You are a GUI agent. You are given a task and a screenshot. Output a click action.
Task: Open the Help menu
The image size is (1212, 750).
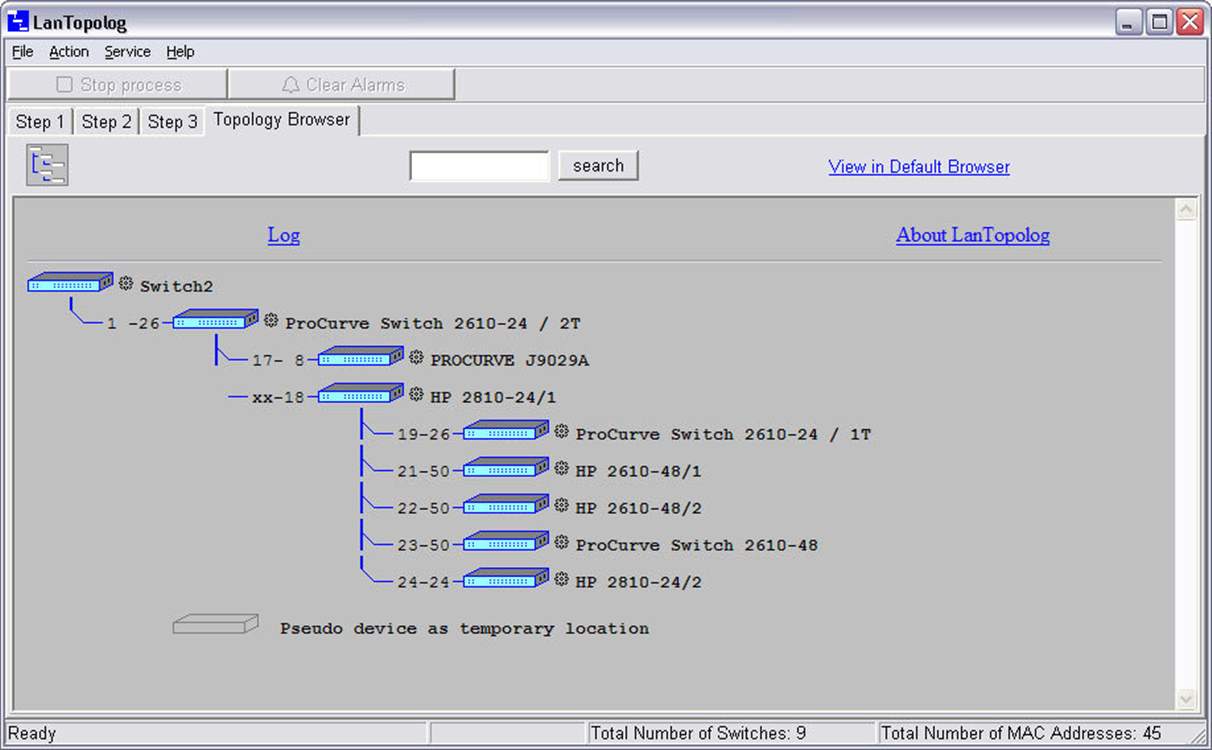[180, 52]
